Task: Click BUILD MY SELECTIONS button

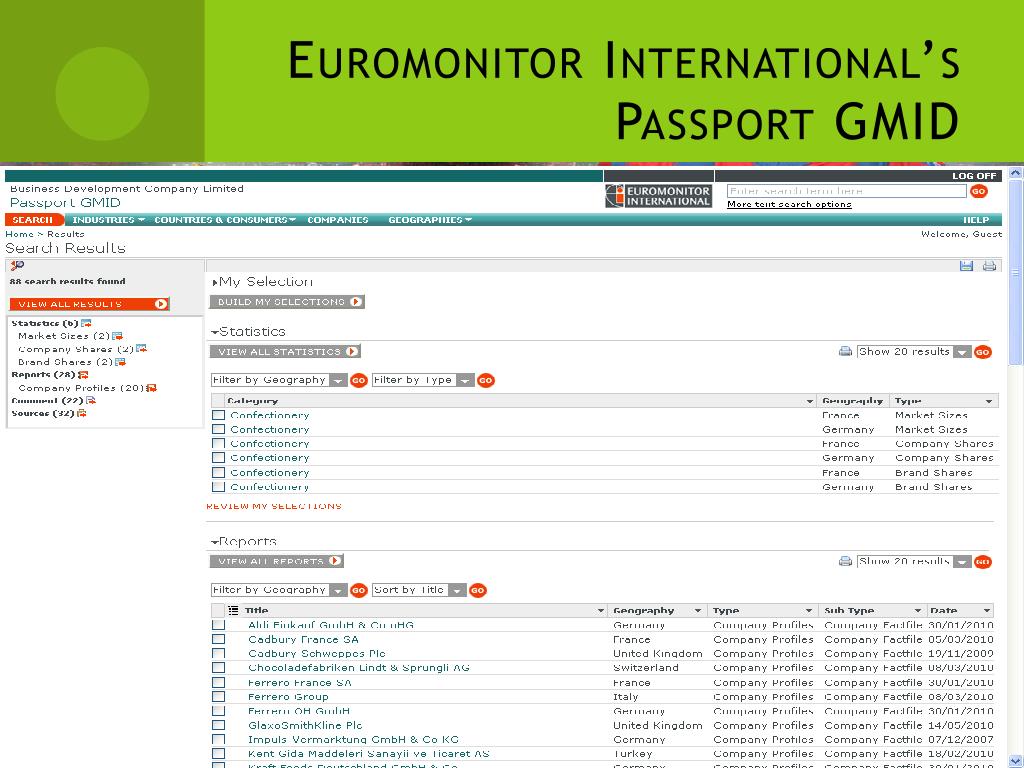Action: click(x=287, y=302)
